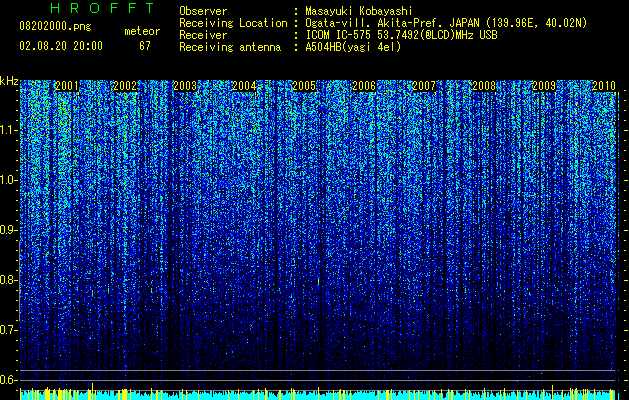Click the Observer label
629x400 pixels.
pyautogui.click(x=203, y=11)
